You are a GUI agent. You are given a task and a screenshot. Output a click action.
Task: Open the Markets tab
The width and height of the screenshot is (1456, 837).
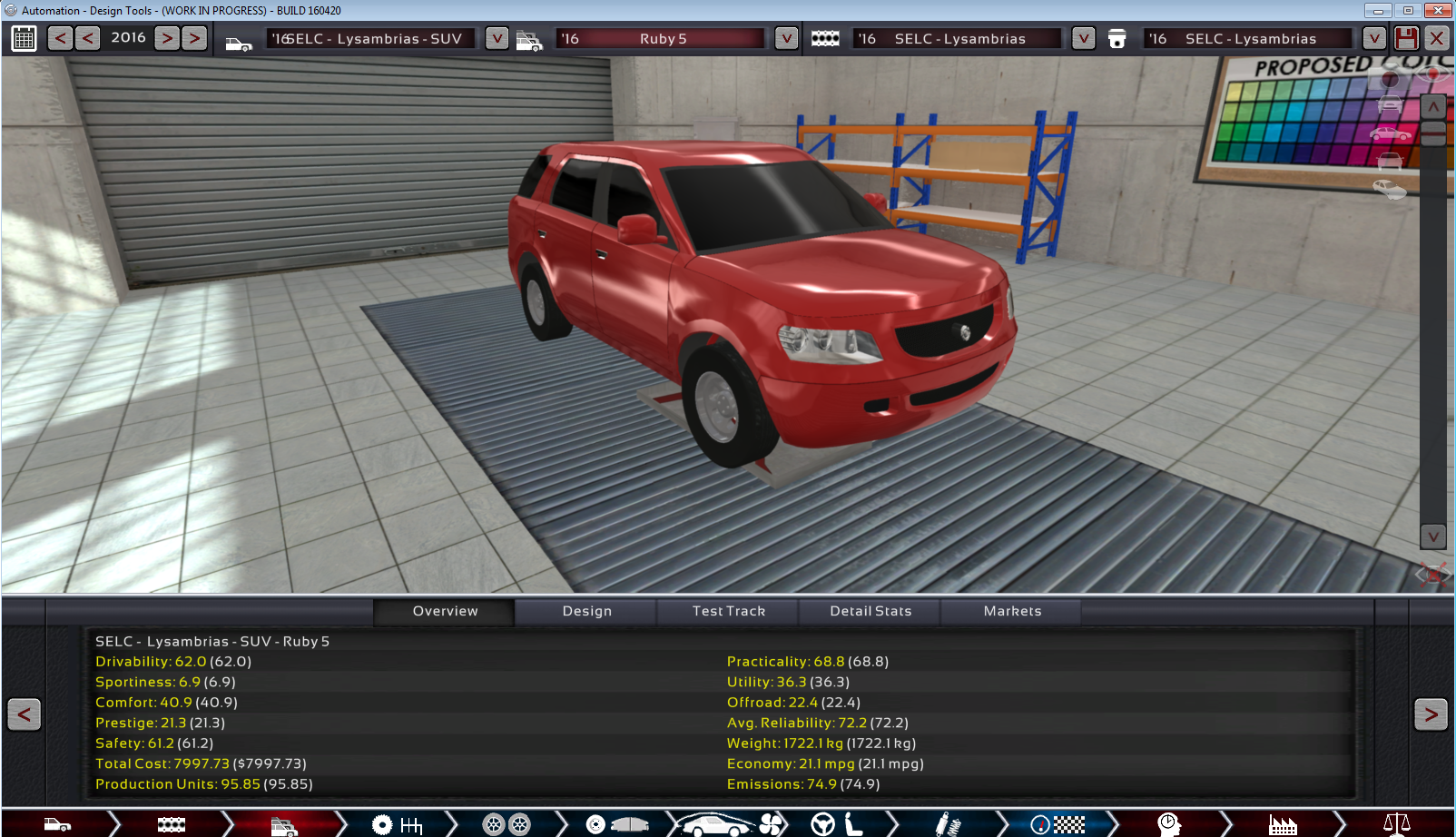pos(1012,611)
